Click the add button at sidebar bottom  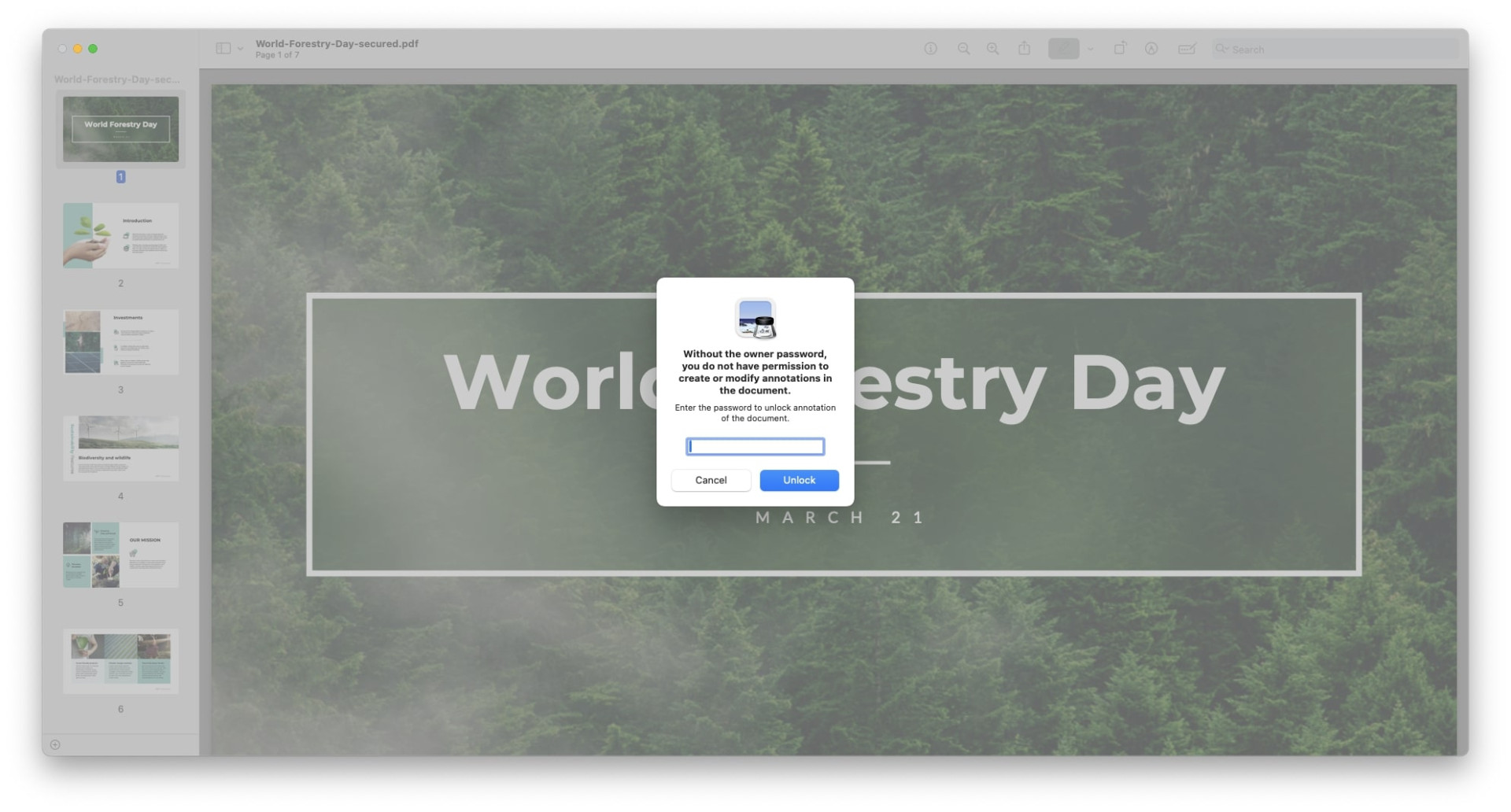click(x=55, y=744)
